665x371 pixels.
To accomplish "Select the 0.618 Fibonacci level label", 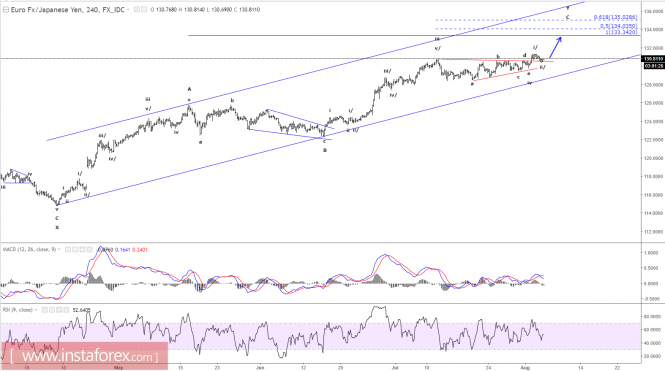I will (615, 17).
